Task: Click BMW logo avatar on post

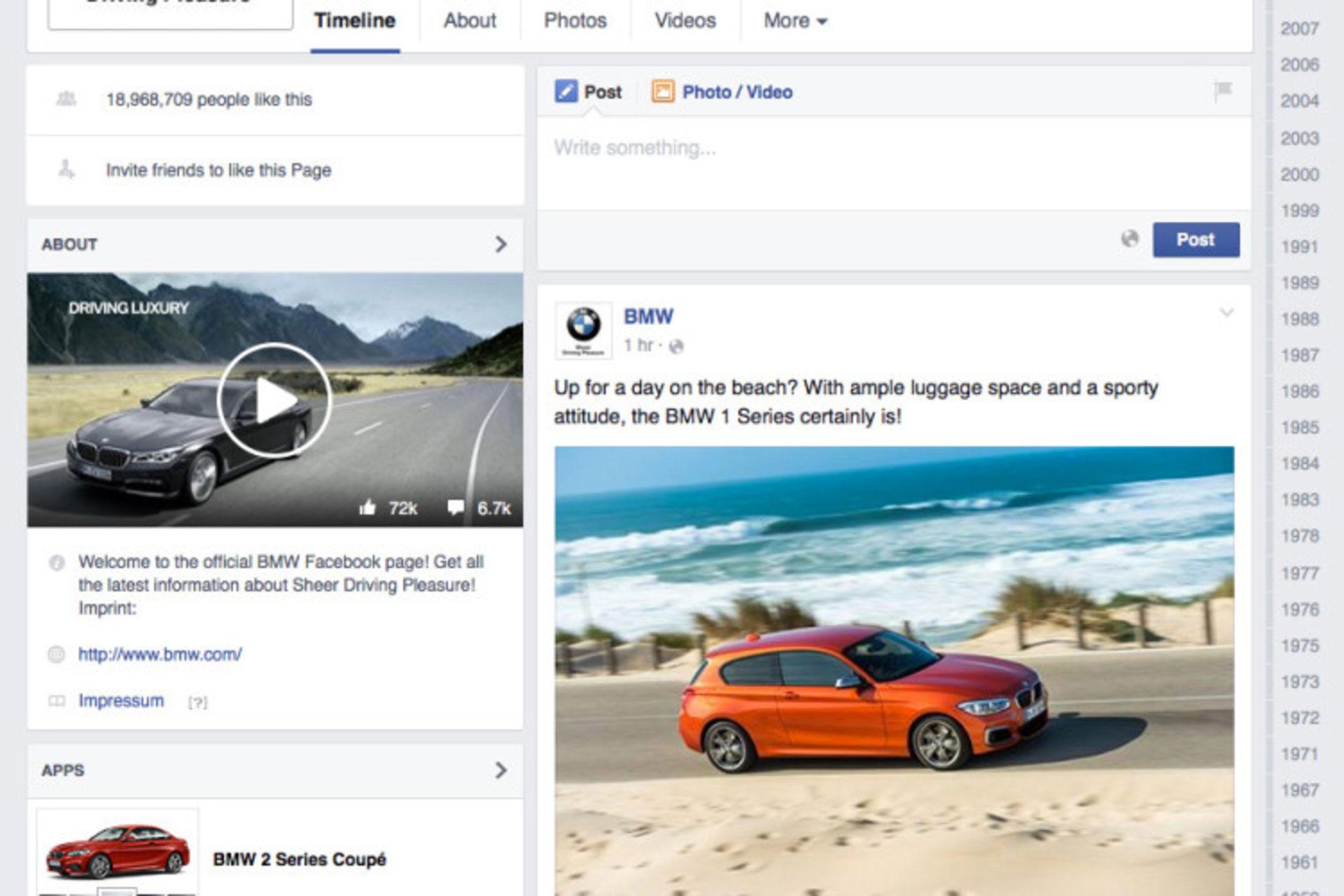Action: tap(583, 330)
